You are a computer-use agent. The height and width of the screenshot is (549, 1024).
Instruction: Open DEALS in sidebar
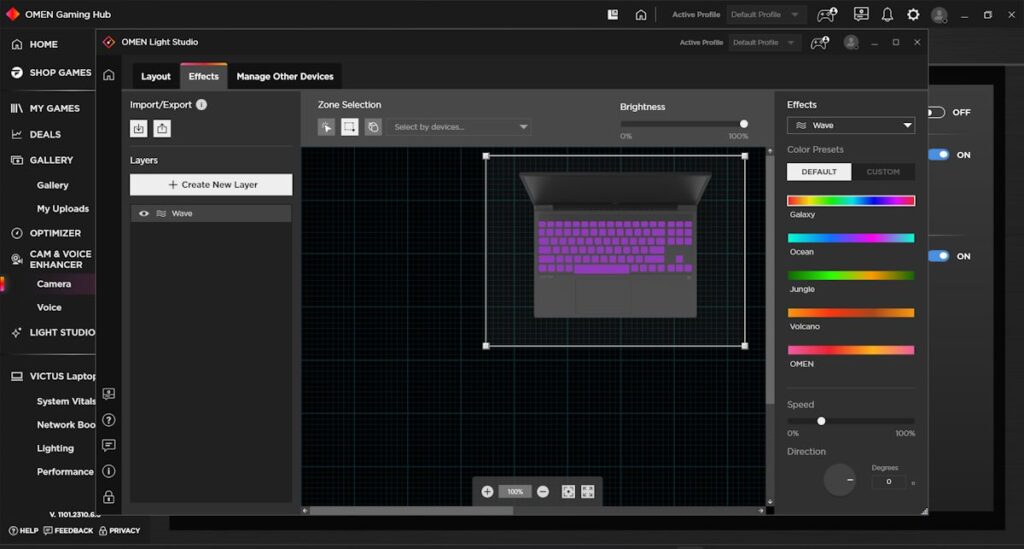click(45, 134)
